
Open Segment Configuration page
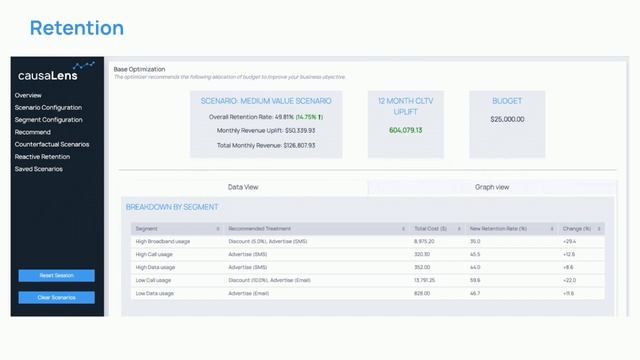(49, 120)
